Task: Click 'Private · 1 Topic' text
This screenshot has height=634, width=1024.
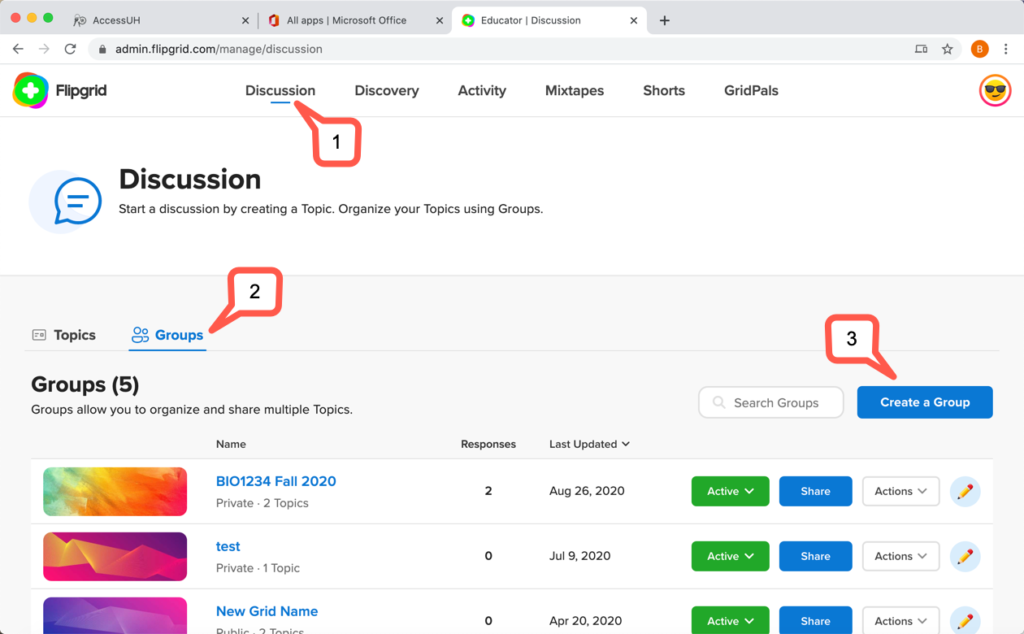Action: pyautogui.click(x=257, y=568)
